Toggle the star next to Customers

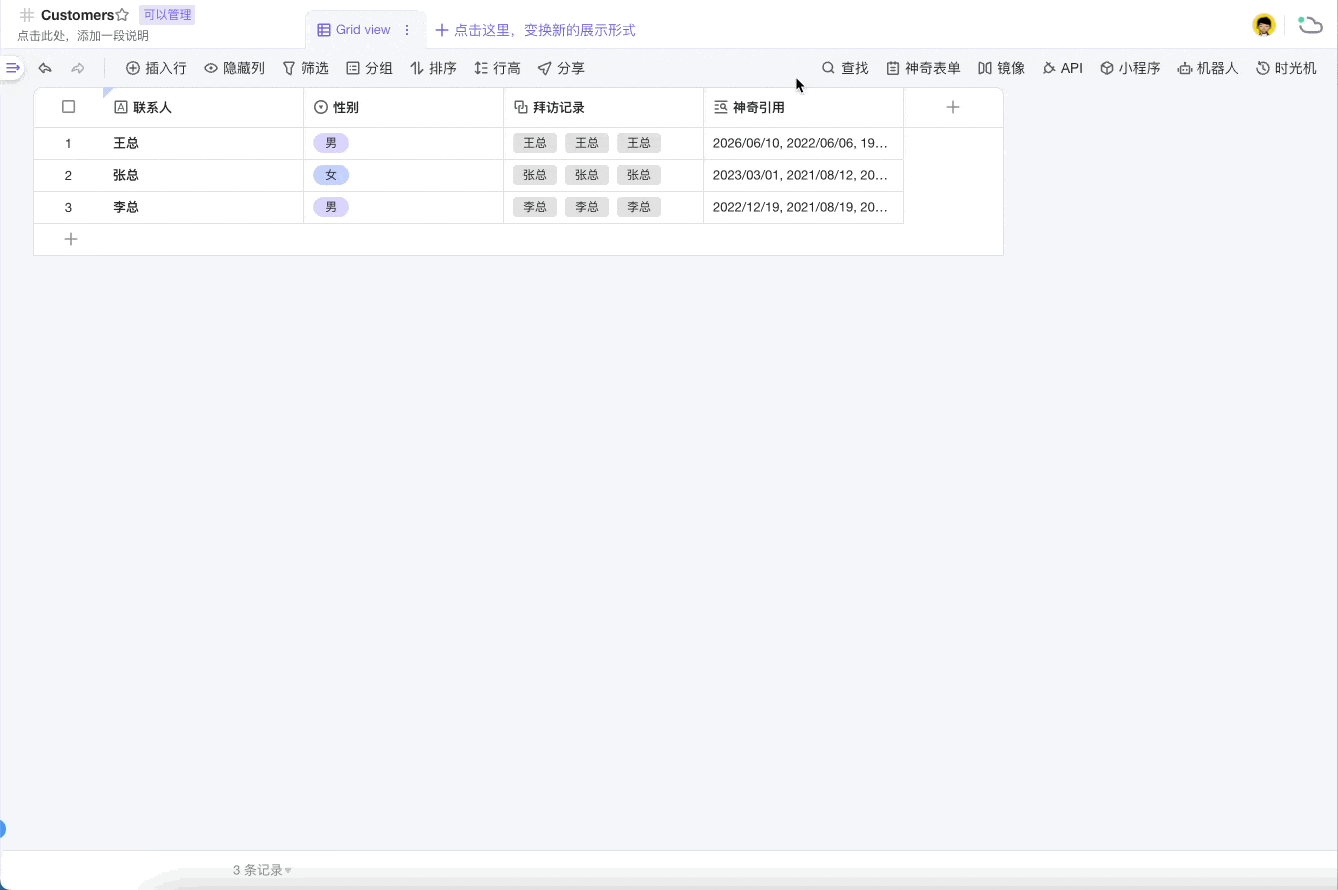click(x=123, y=14)
